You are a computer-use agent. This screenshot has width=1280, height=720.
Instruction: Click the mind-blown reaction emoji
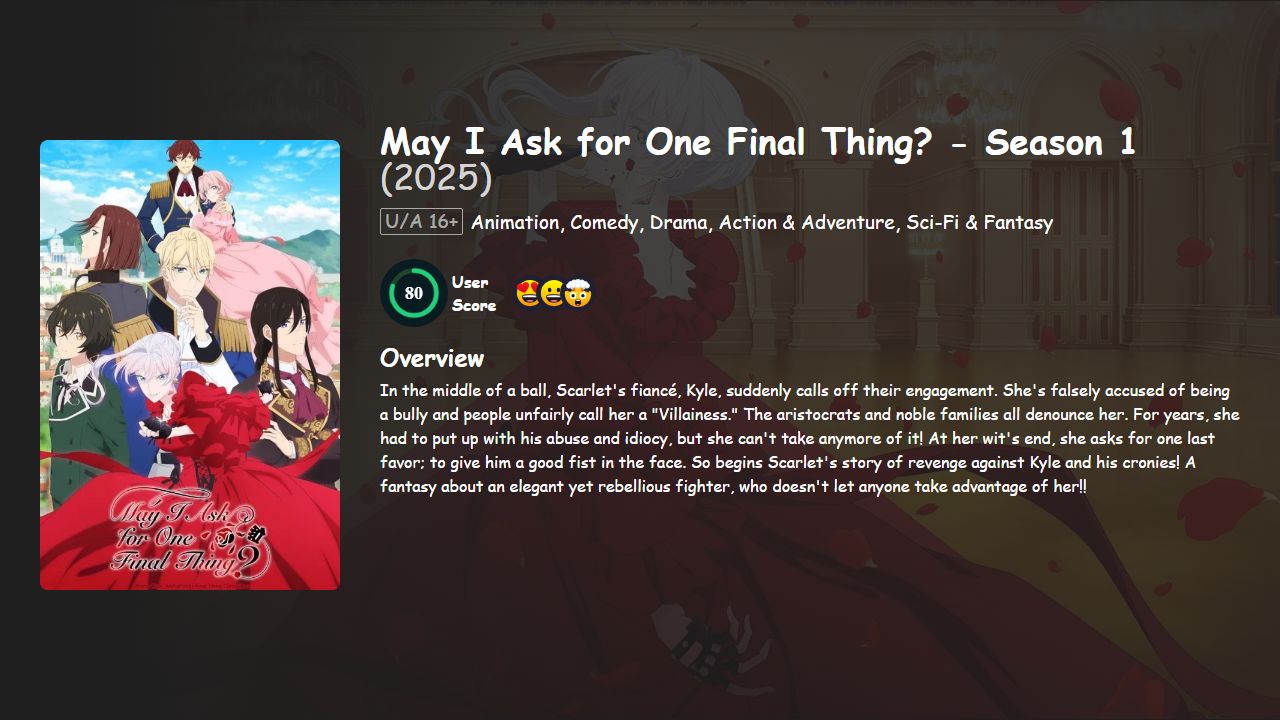point(578,293)
